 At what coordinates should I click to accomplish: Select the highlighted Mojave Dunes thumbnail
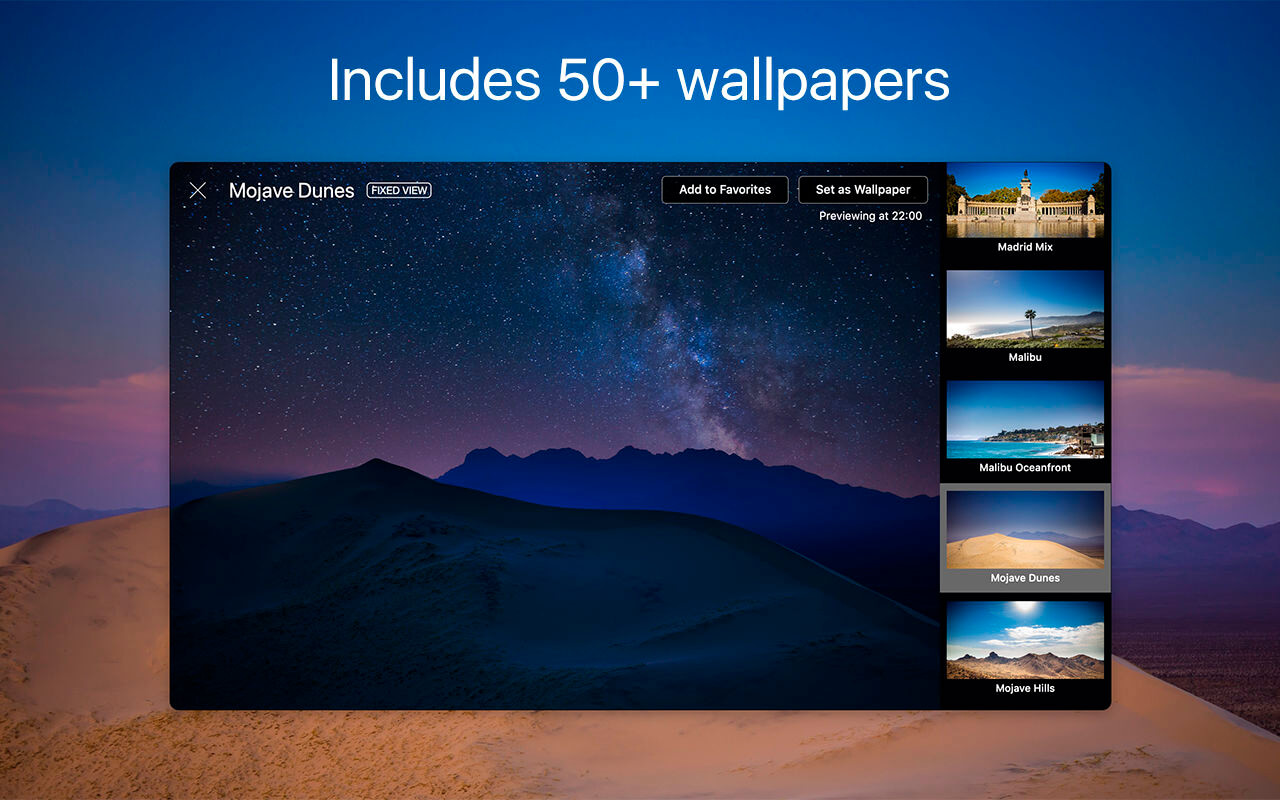[1025, 529]
